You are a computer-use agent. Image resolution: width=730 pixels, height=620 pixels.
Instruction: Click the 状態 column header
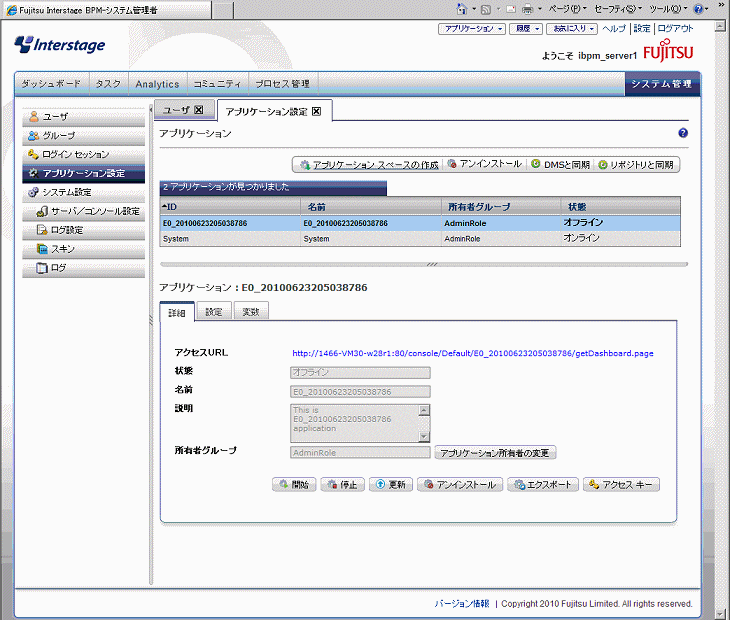(x=621, y=207)
